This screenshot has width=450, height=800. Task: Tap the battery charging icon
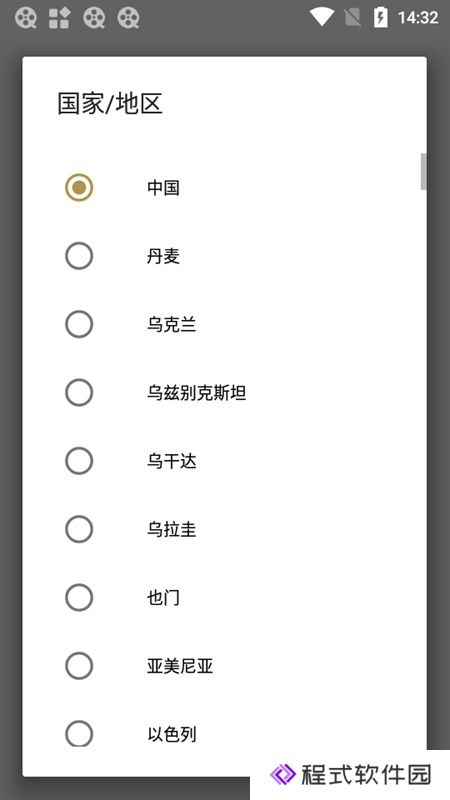381,17
